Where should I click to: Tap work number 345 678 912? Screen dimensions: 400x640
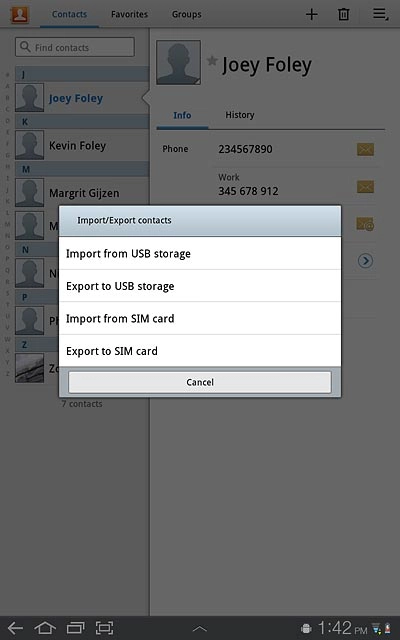tap(248, 191)
